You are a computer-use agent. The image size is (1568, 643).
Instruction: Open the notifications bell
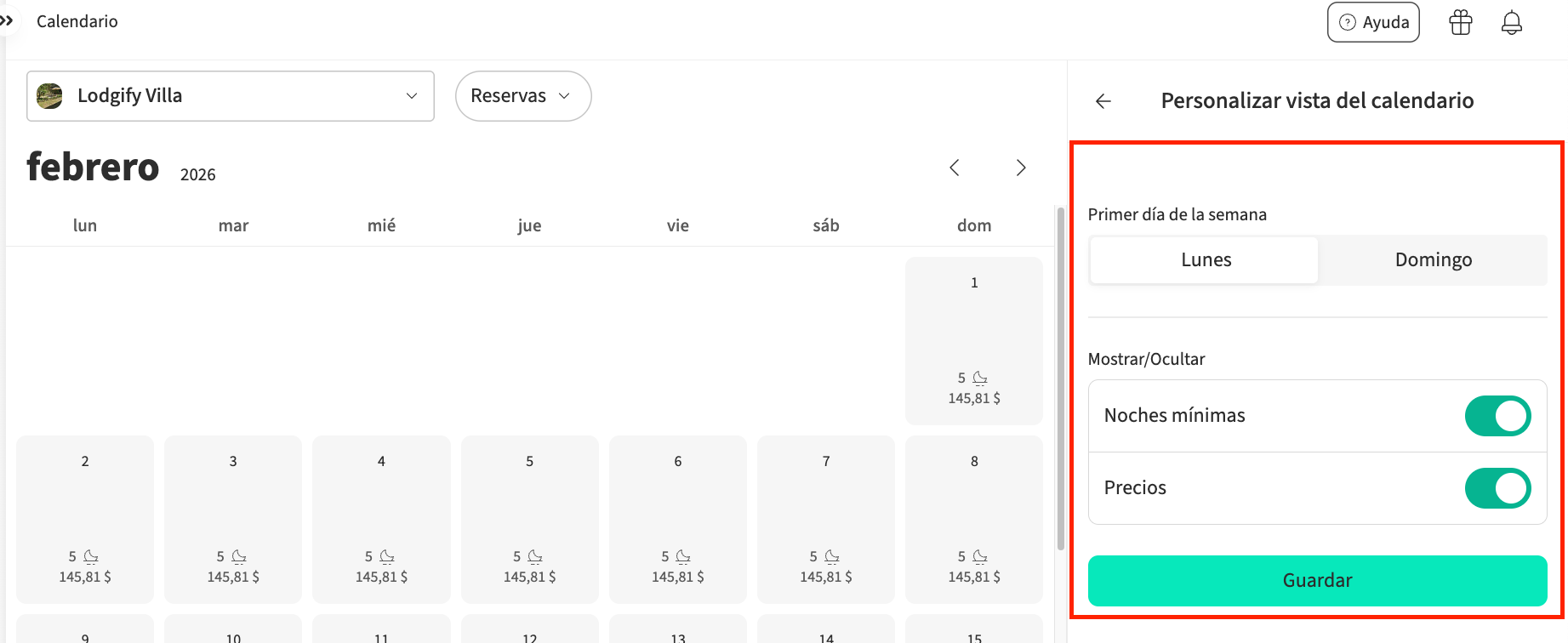point(1511,22)
